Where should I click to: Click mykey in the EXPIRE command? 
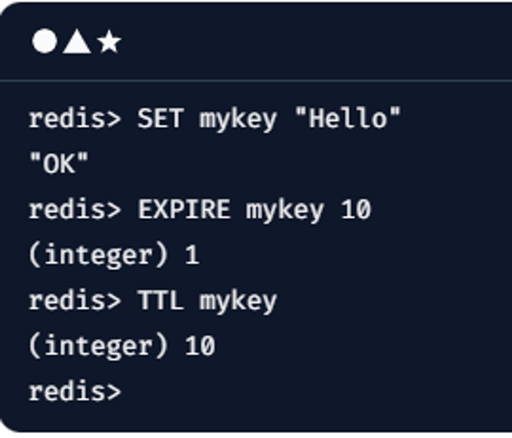[285, 211]
